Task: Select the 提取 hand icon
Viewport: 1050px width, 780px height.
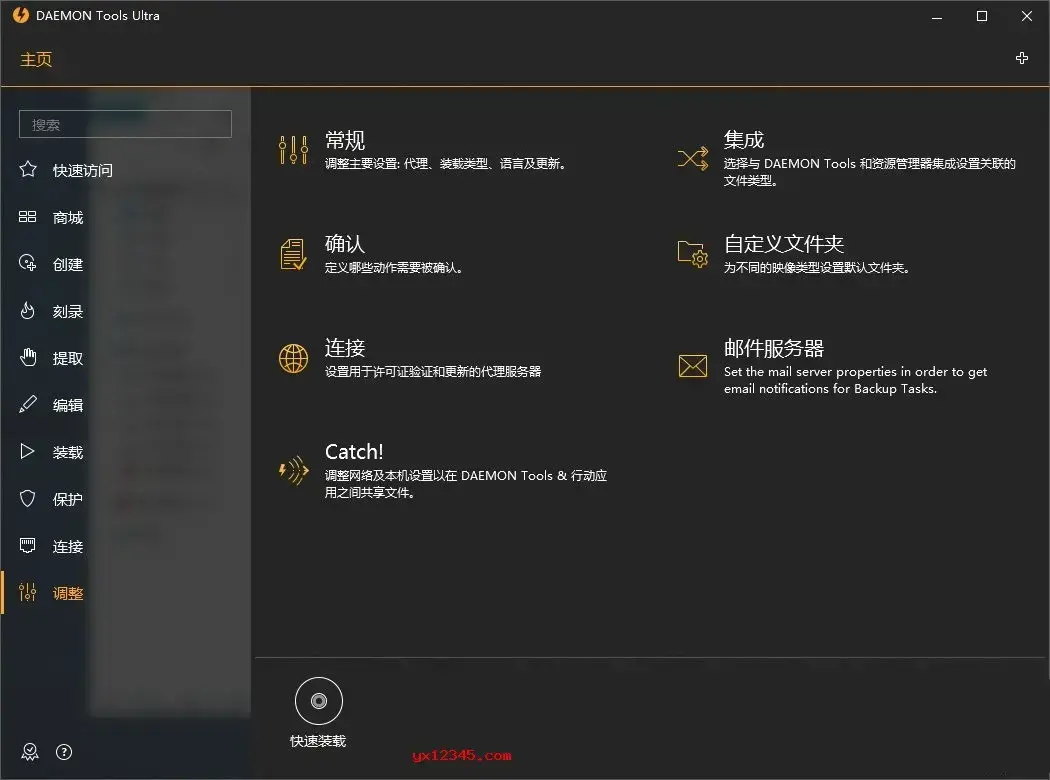Action: pos(27,358)
